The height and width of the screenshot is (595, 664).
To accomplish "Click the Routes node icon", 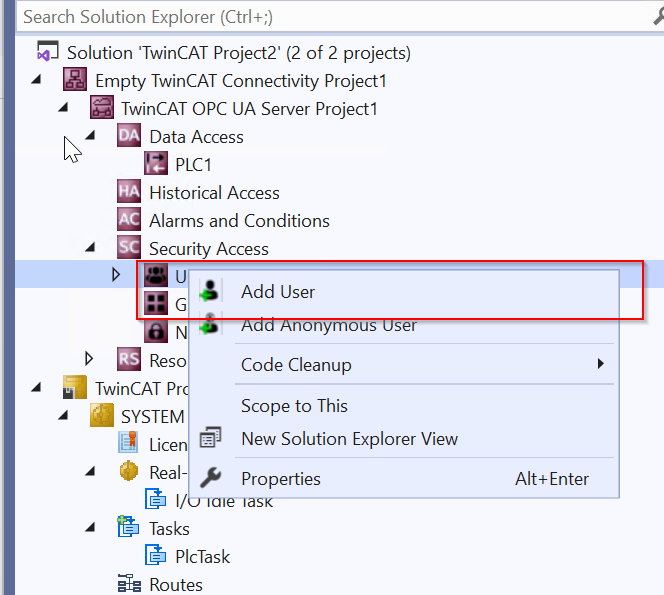I will 129,584.
